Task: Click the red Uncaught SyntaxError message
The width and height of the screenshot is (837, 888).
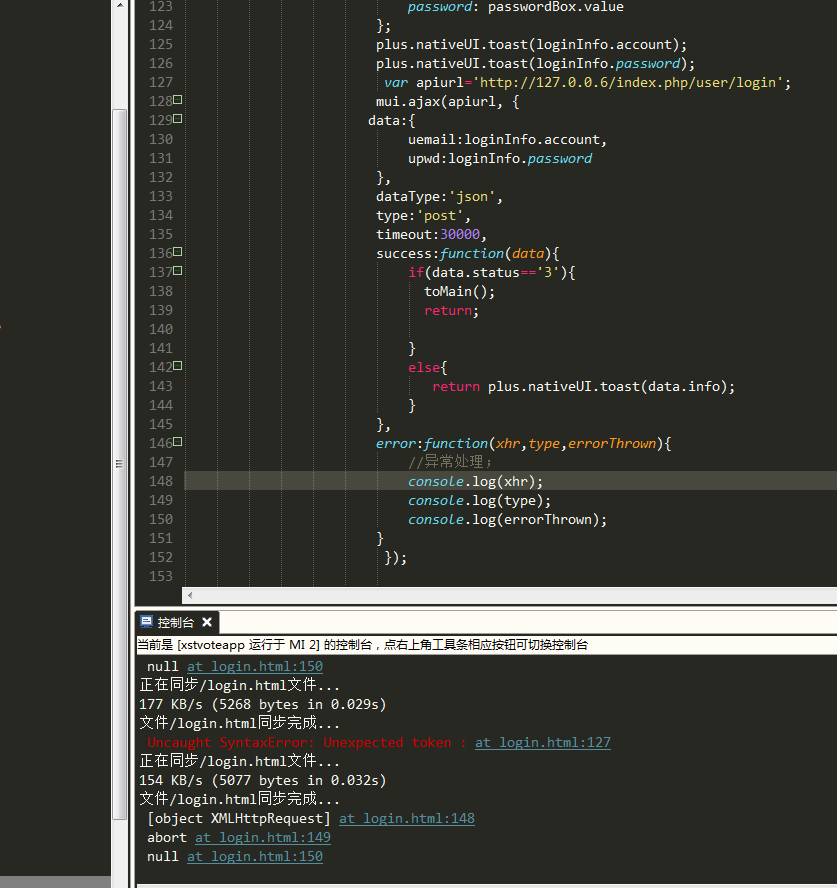Action: tap(306, 742)
